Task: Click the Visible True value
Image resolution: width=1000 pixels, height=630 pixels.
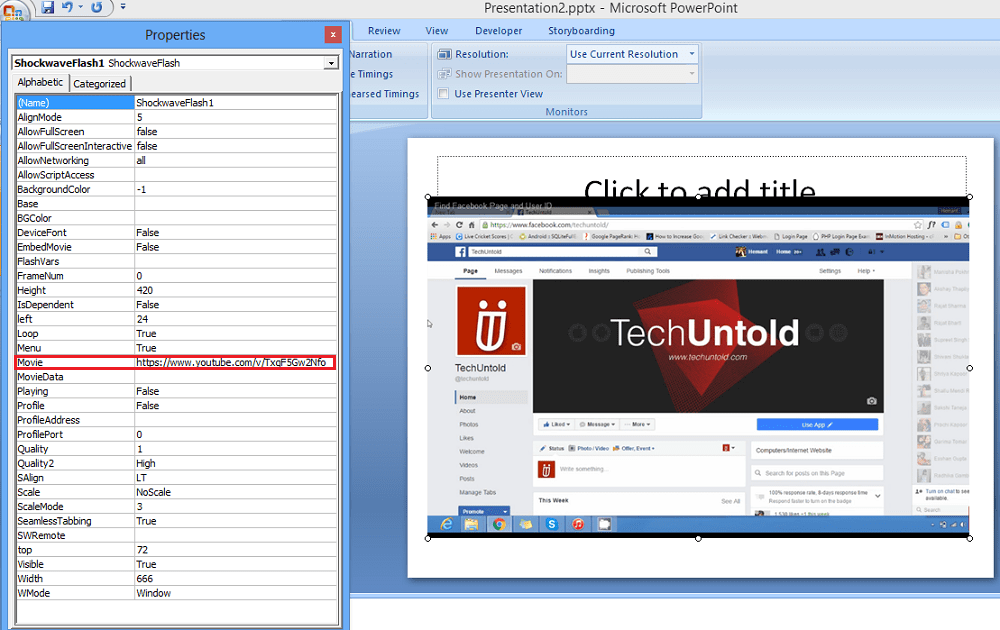Action: click(x=235, y=564)
